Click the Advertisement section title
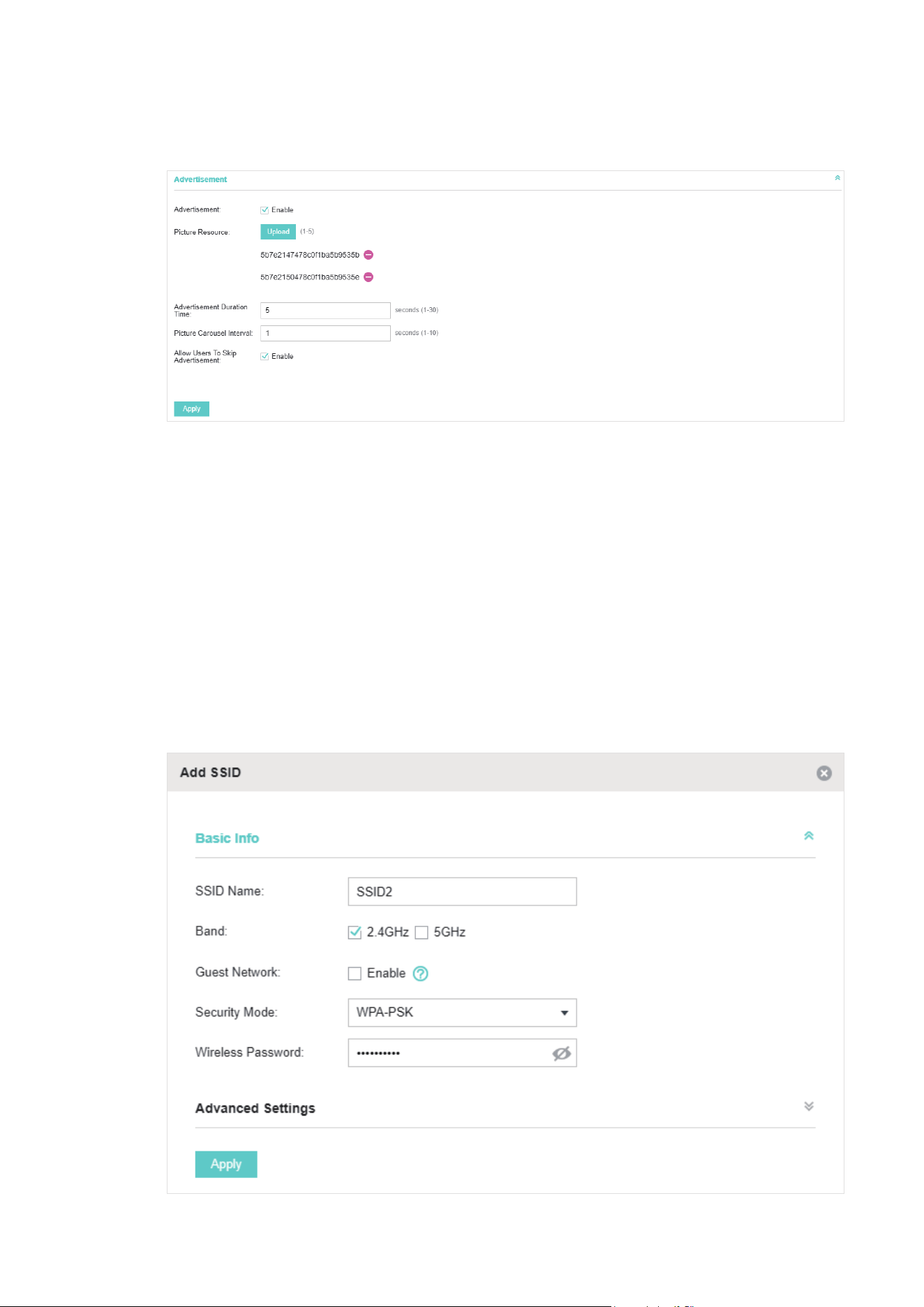The width and height of the screenshot is (924, 1307). (200, 179)
